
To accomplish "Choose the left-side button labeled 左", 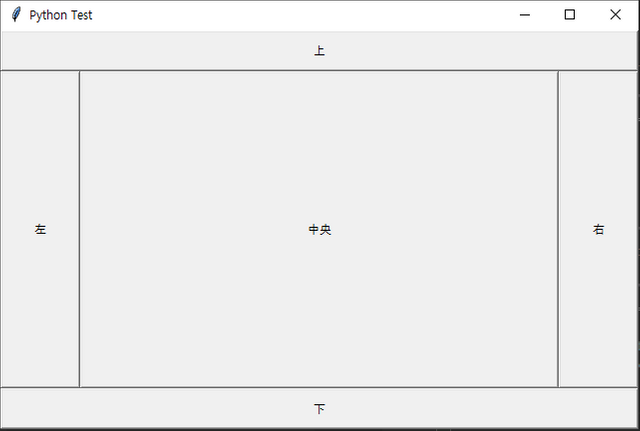I will click(40, 229).
